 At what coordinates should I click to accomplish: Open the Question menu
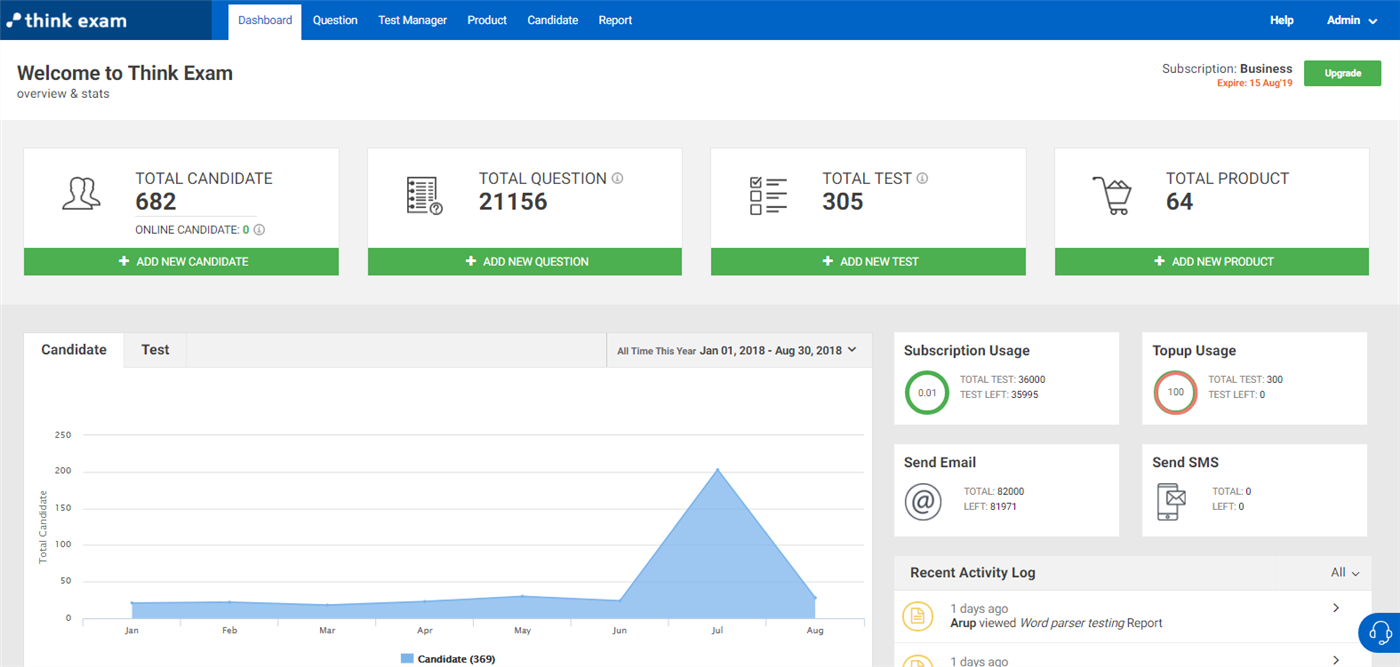click(x=335, y=21)
